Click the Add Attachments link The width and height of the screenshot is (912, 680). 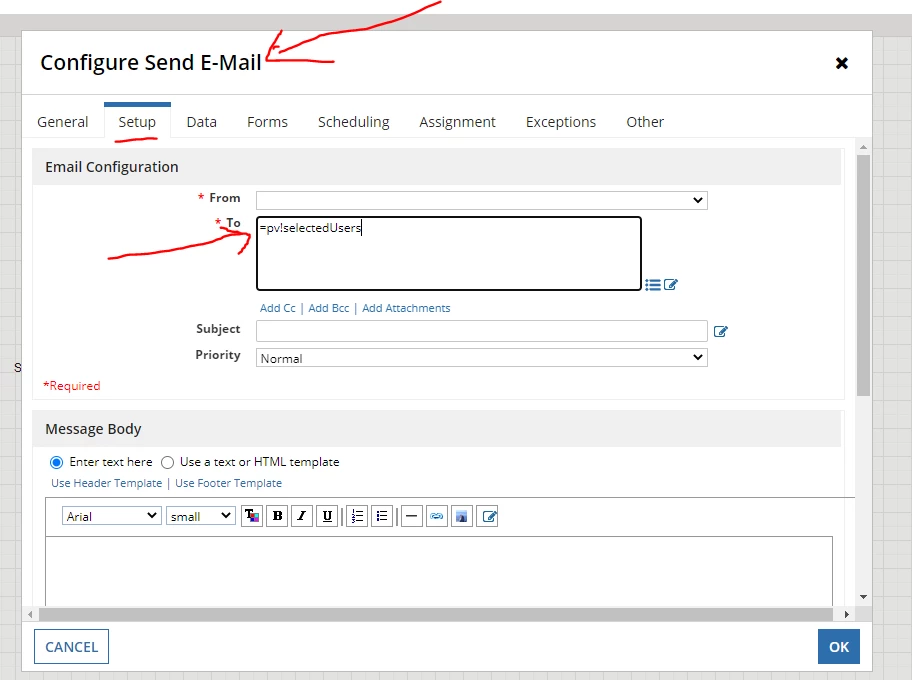(406, 308)
